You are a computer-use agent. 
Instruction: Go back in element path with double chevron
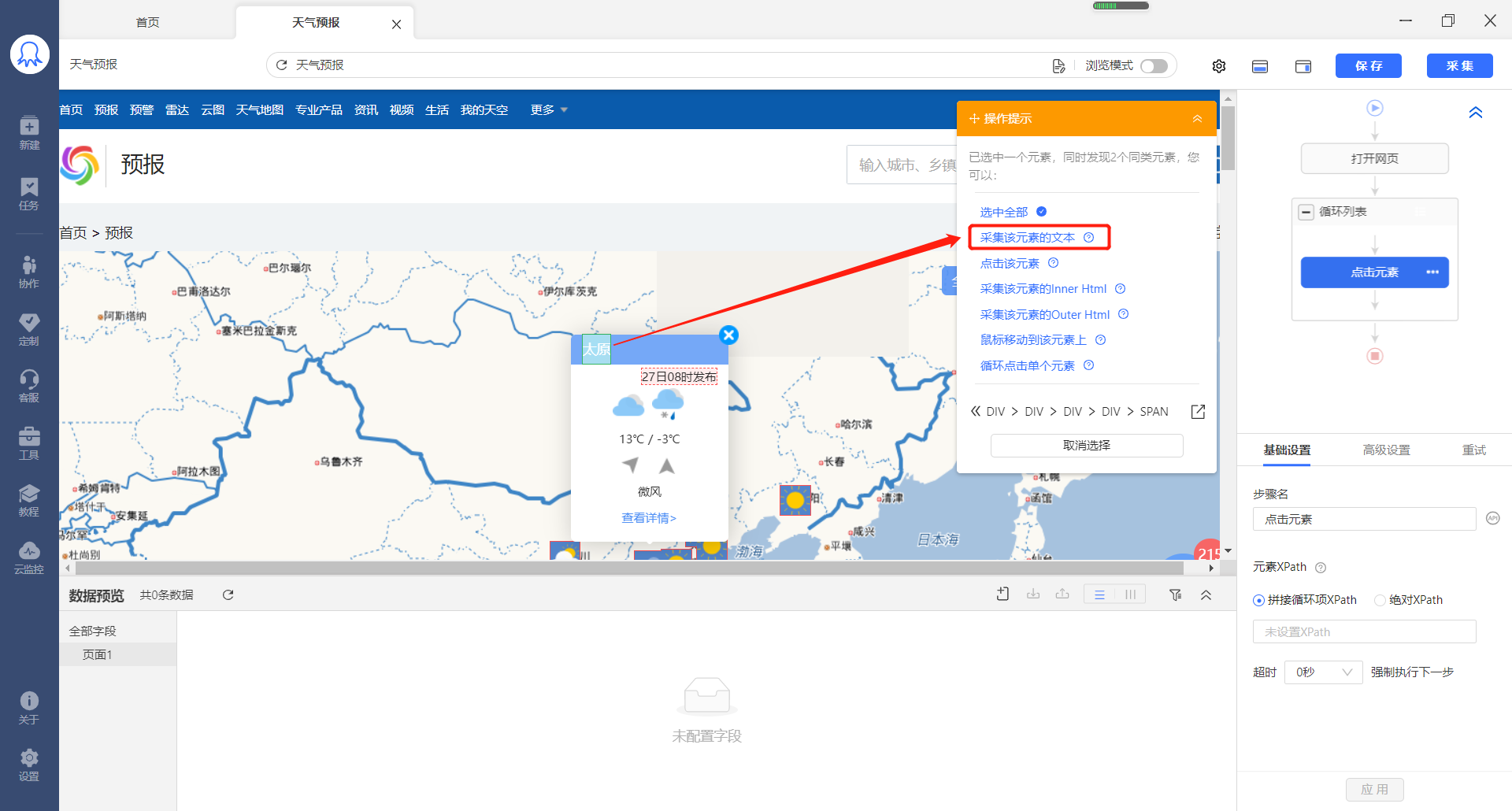976,411
